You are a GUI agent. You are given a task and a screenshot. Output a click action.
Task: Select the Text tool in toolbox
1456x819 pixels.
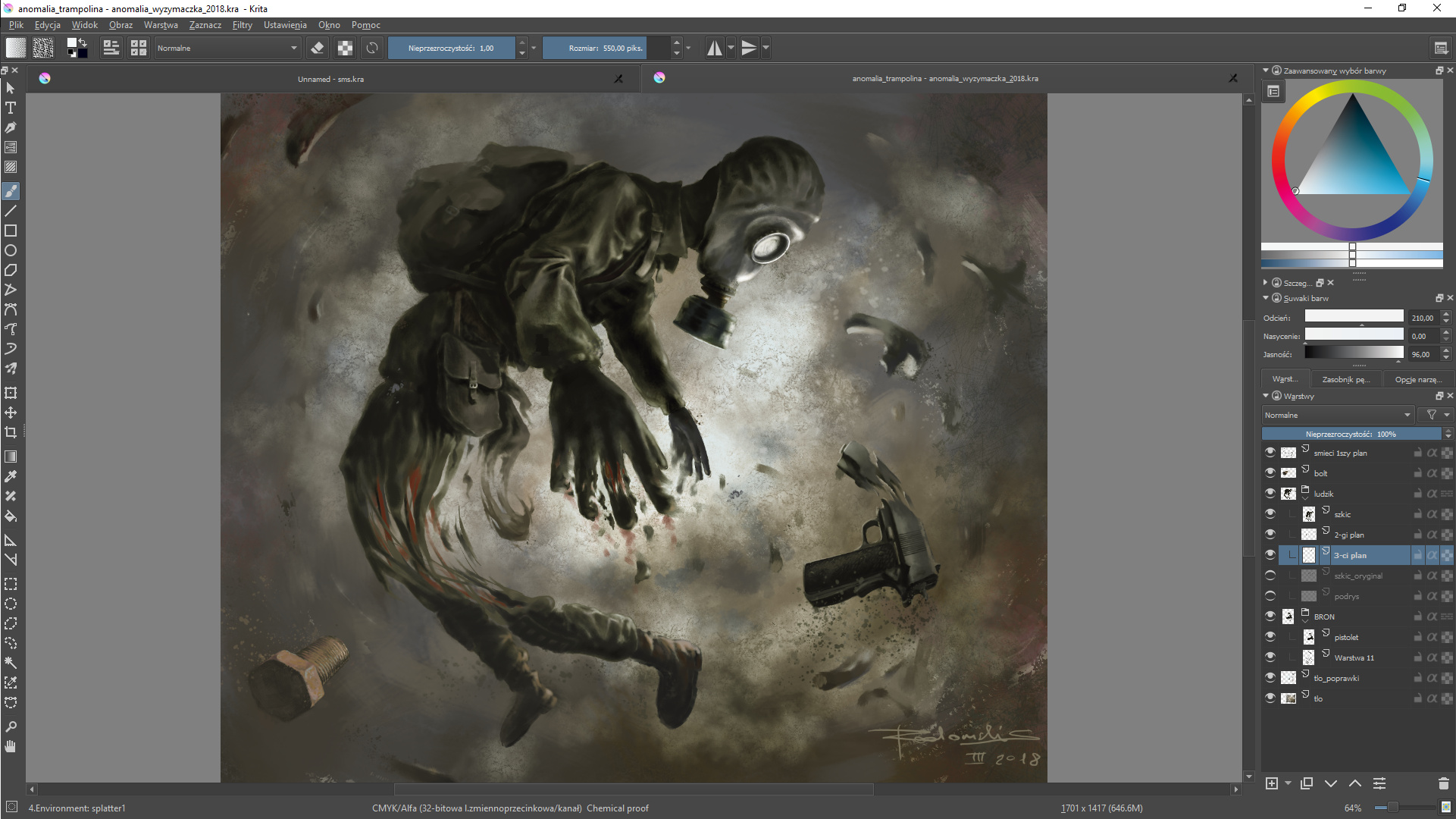(11, 108)
